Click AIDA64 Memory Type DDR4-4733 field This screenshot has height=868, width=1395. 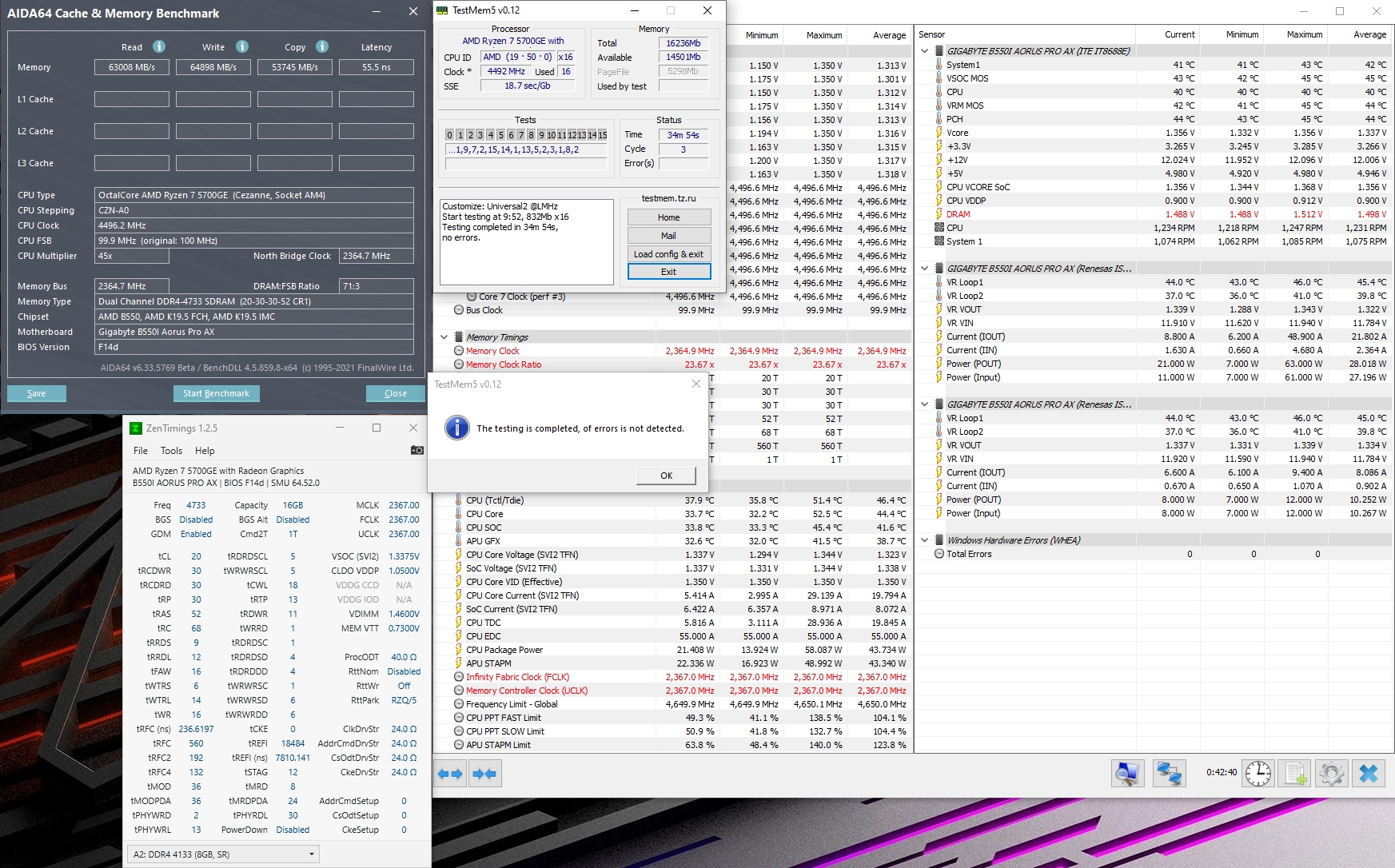pos(255,301)
